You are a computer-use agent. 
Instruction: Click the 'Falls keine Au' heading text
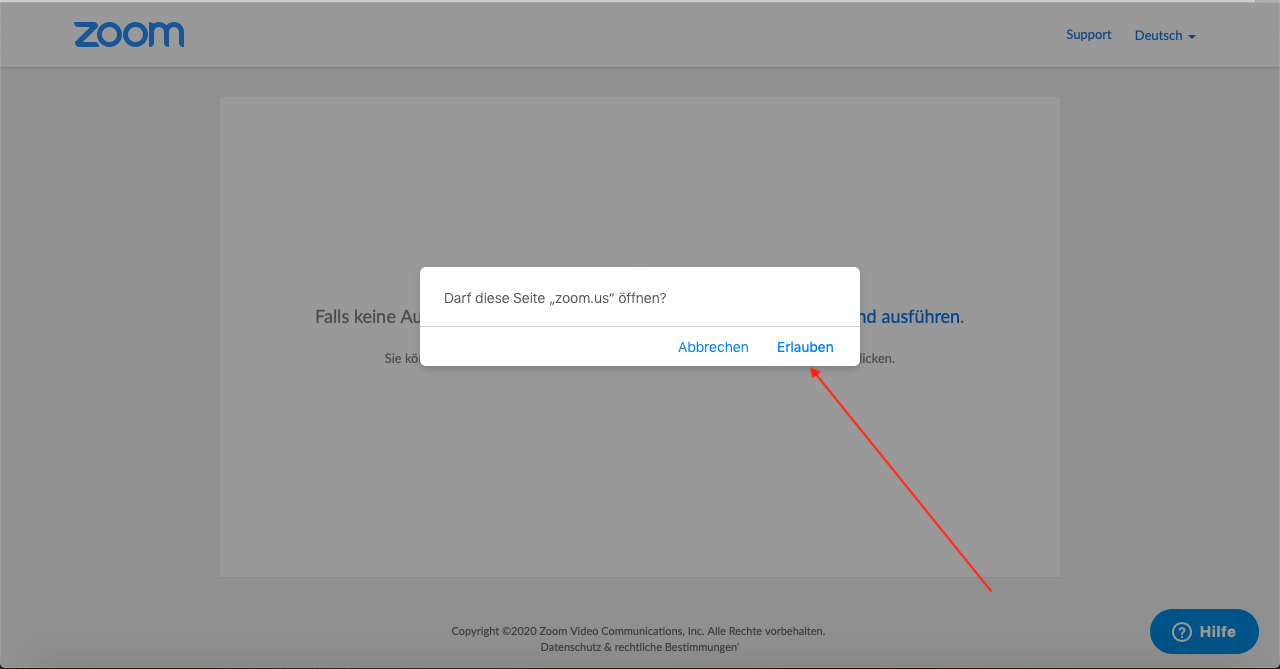(x=367, y=317)
